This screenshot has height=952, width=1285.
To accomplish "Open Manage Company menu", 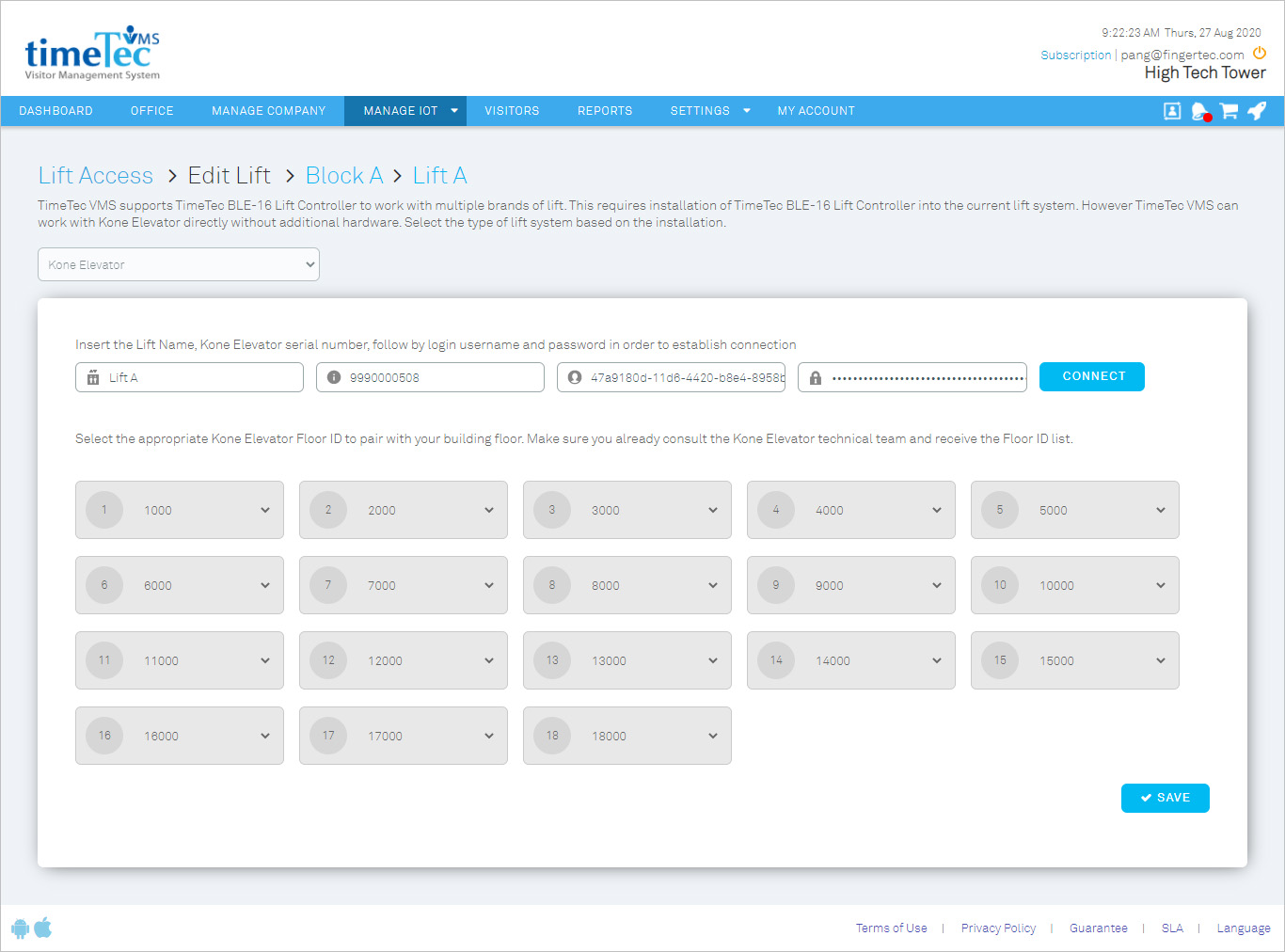I will point(269,111).
